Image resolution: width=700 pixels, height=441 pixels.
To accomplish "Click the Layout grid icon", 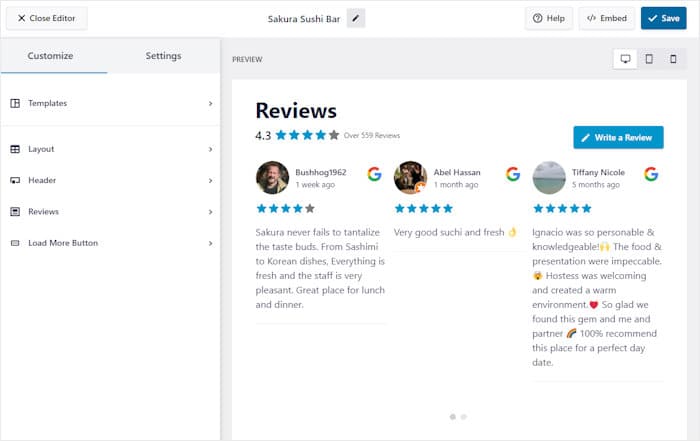I will [15, 149].
